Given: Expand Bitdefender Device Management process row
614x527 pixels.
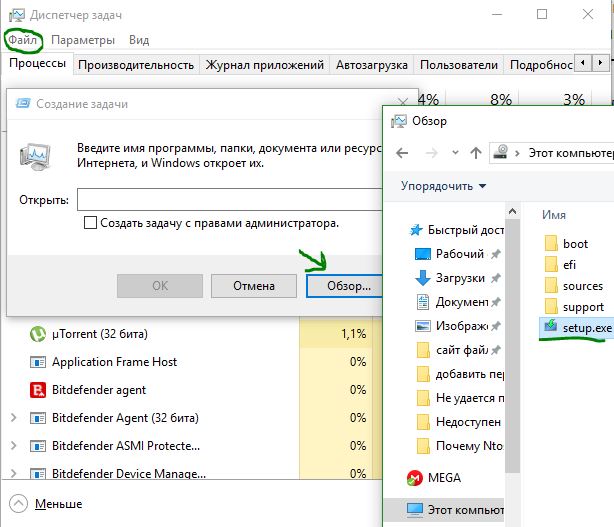Looking at the screenshot, I should click(13, 473).
